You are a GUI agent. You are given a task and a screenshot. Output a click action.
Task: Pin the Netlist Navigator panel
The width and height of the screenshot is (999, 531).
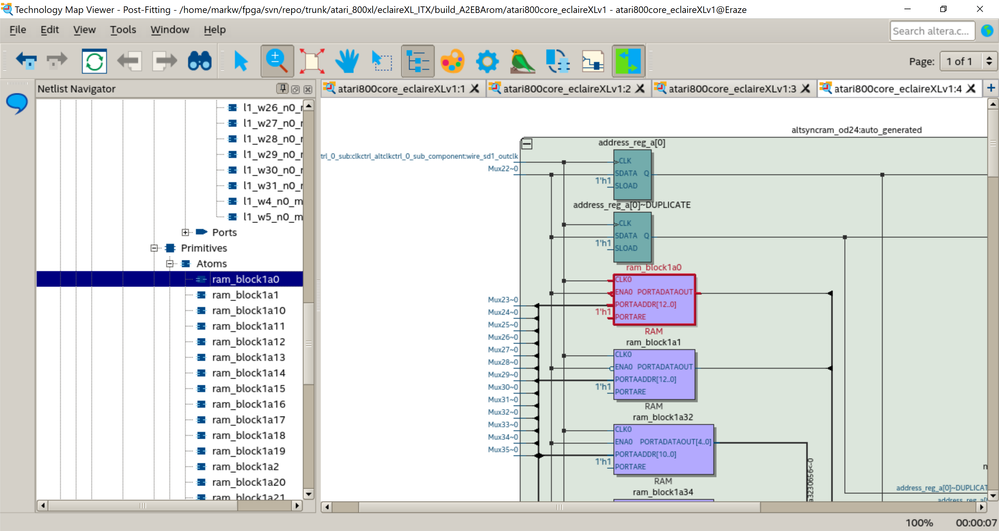(x=283, y=89)
